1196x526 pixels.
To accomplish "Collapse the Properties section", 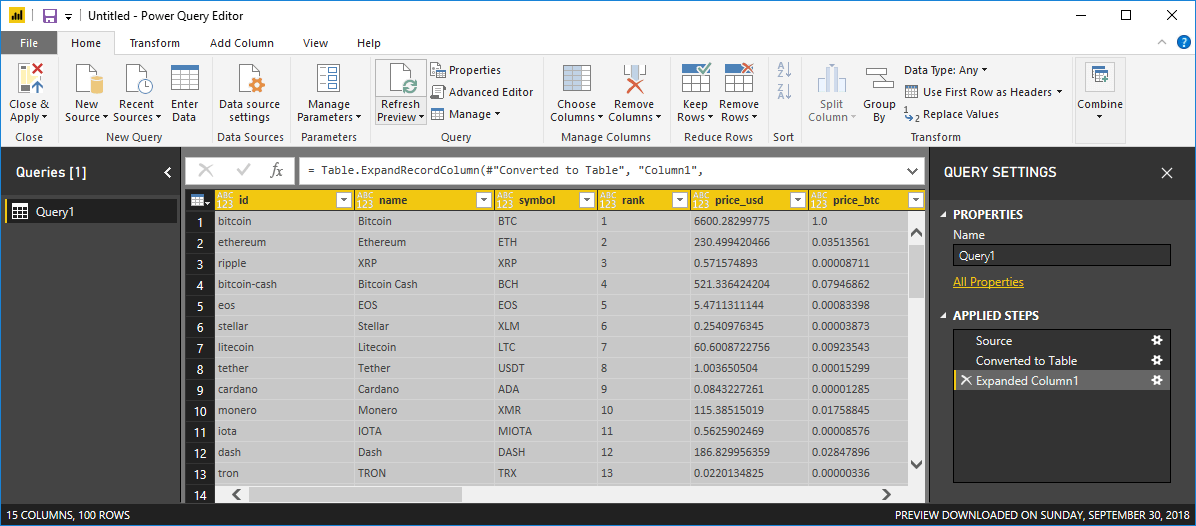I will pos(944,215).
